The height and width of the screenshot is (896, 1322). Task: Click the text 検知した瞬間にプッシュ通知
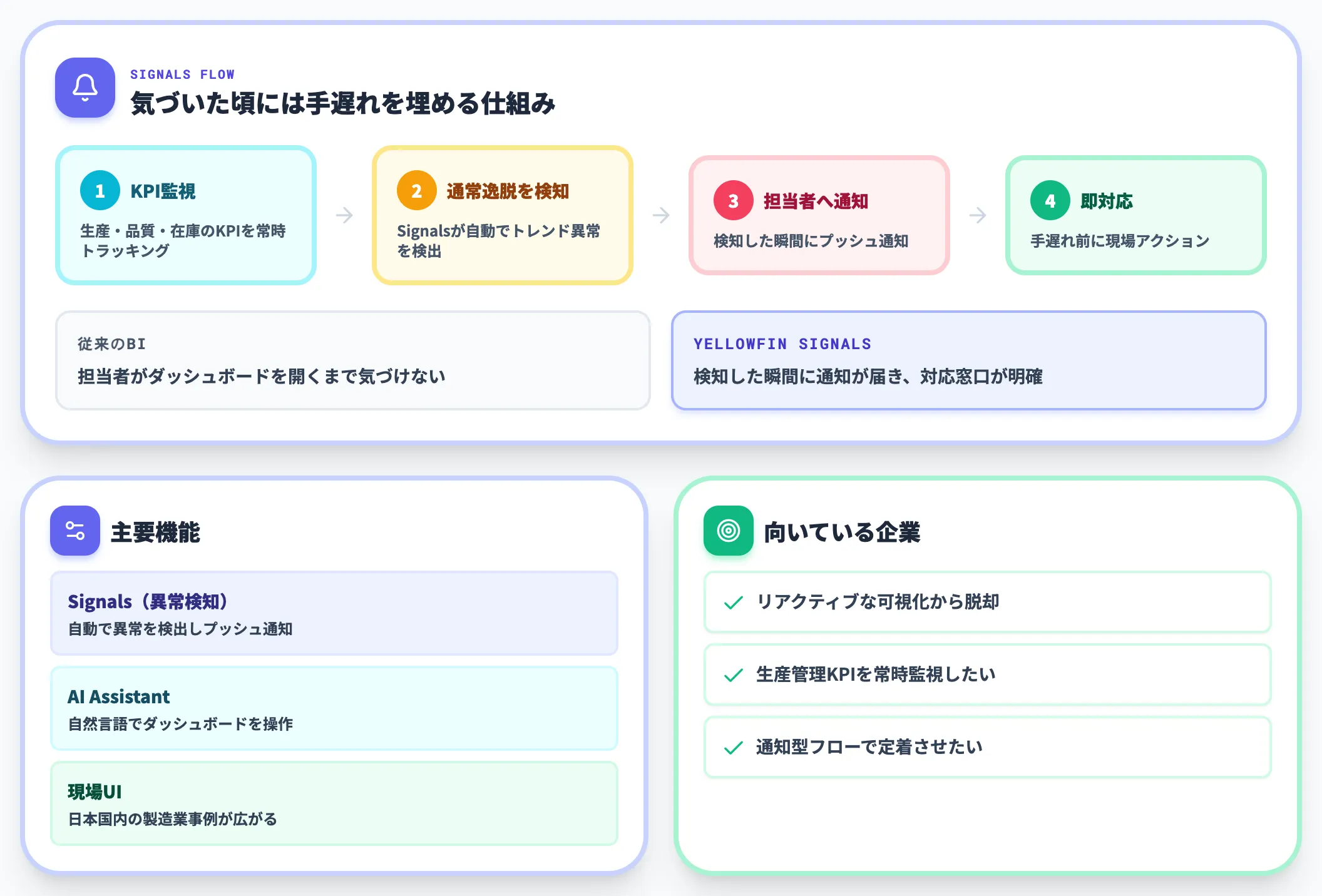[811, 241]
